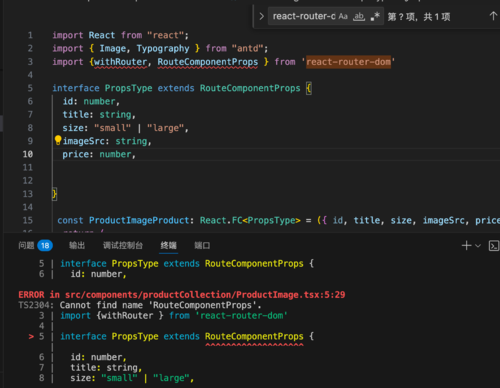Open the 问题 (Problems) panel tab

pos(26,246)
